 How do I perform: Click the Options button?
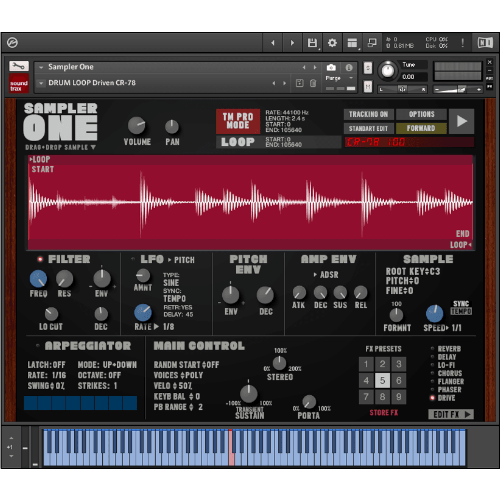click(422, 114)
